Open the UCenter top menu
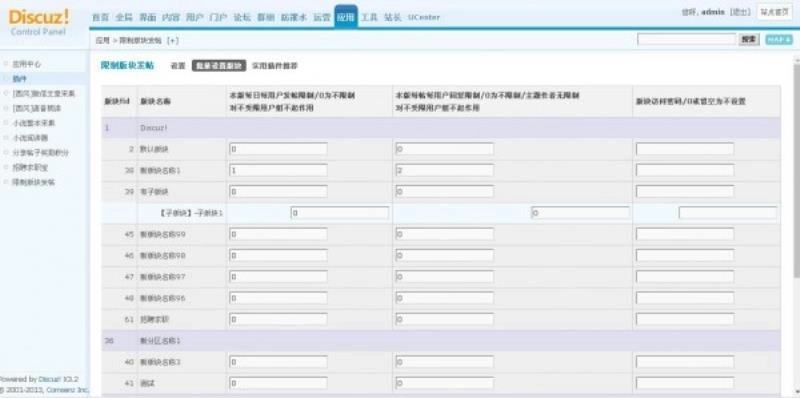800x398 pixels. click(x=423, y=17)
